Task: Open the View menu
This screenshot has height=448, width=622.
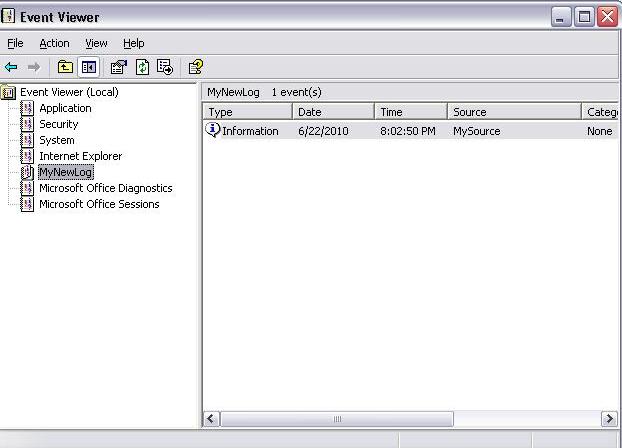Action: tap(96, 43)
